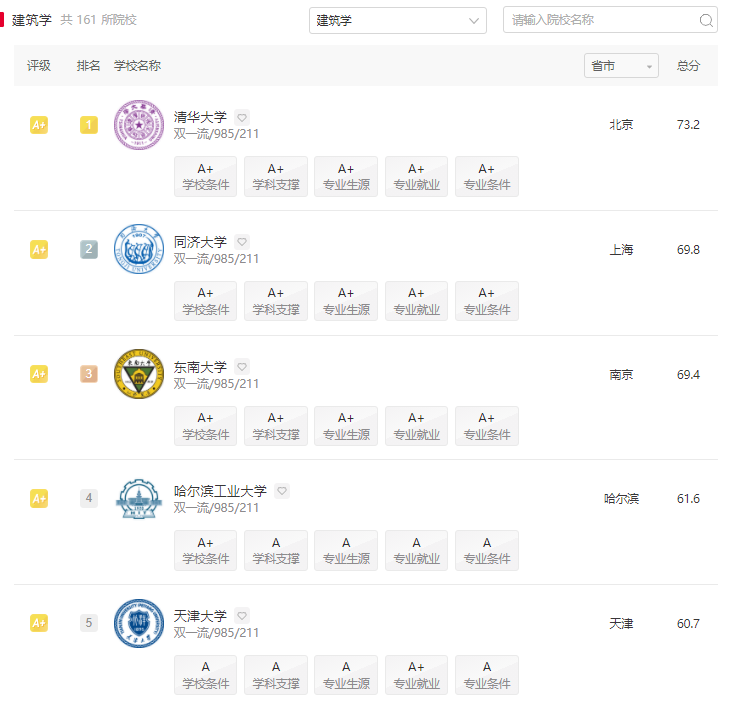Click 清华大学's A+ 学校条件 indicator tile

(205, 176)
